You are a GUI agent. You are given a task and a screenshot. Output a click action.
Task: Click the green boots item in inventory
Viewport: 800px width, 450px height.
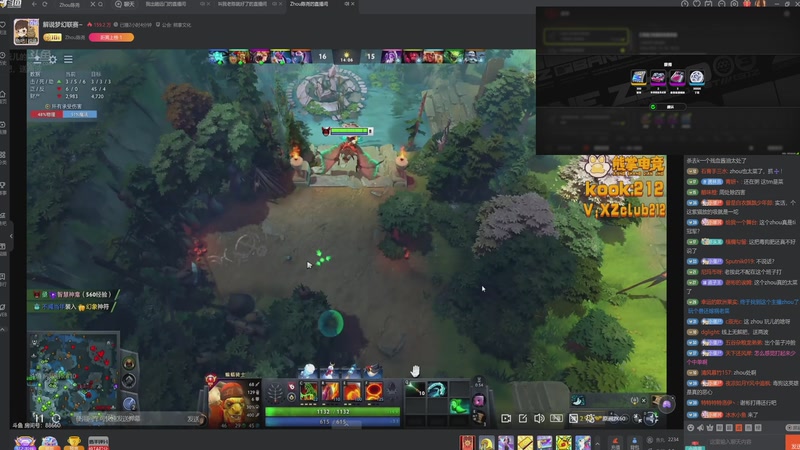tap(459, 406)
